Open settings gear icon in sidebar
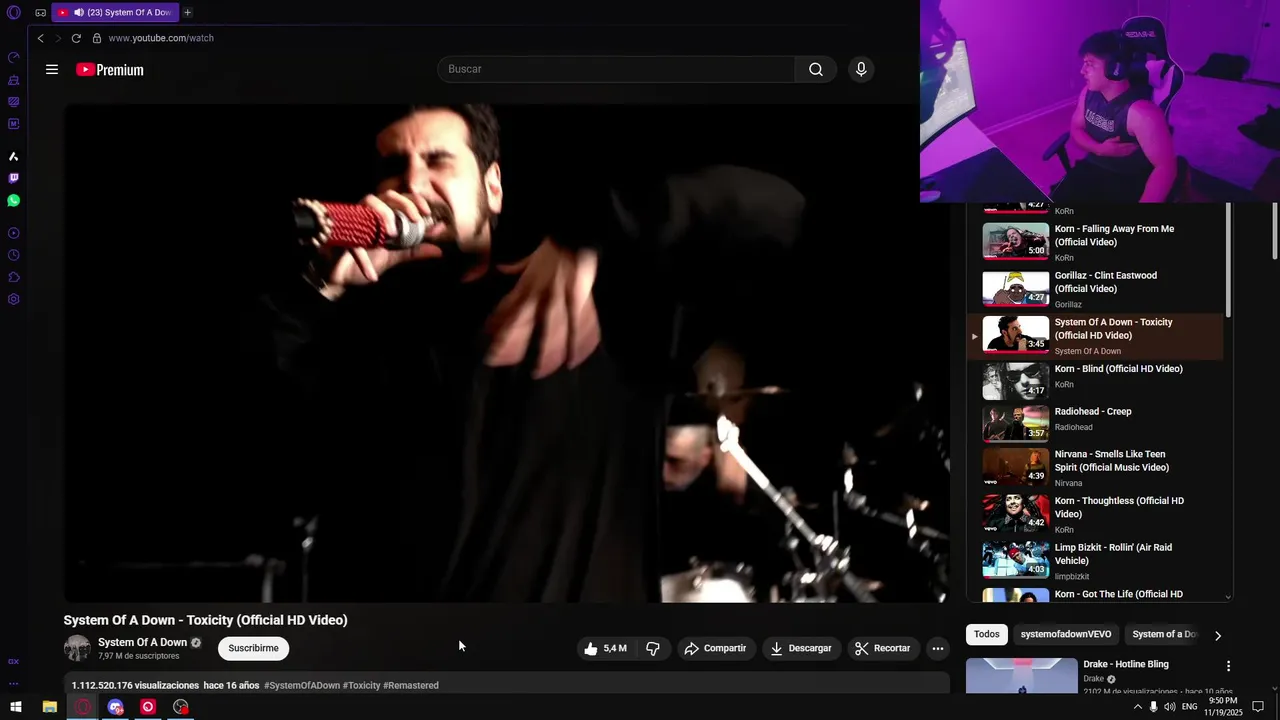This screenshot has width=1280, height=720. [14, 299]
